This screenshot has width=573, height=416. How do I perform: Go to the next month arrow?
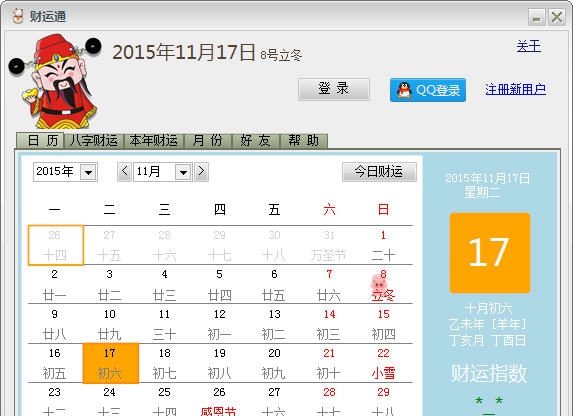[x=201, y=172]
